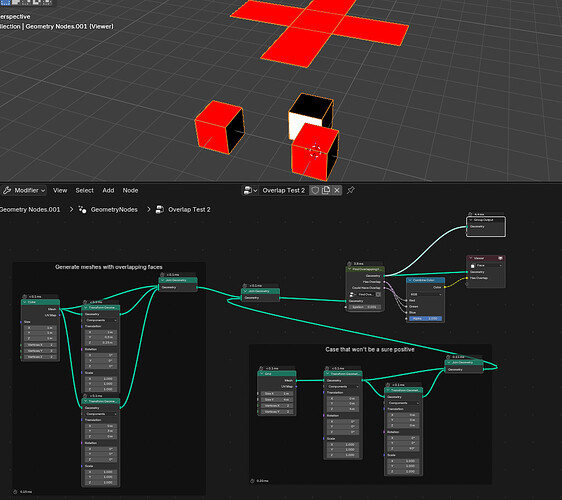Open the node group browse dropdown icon
Viewport: 562px width, 500px height.
coord(250,190)
